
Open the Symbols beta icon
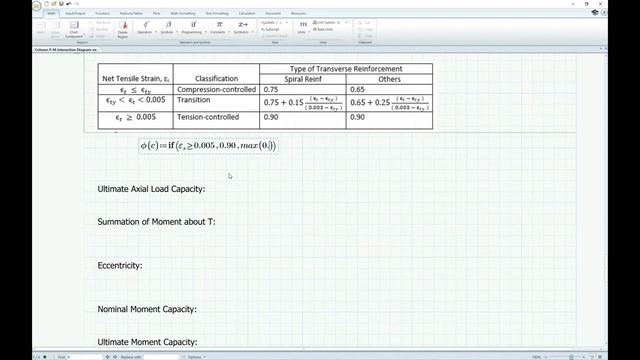pos(168,25)
